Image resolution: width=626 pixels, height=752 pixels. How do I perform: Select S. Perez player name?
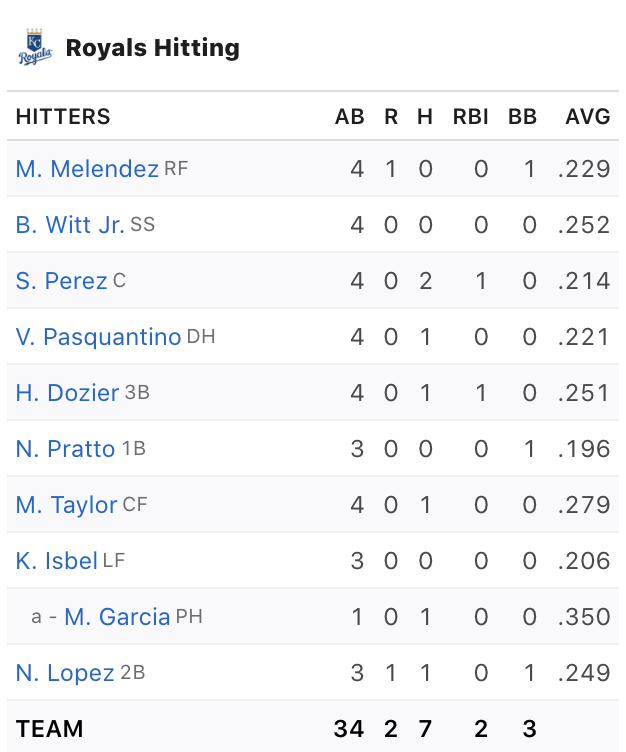61,281
